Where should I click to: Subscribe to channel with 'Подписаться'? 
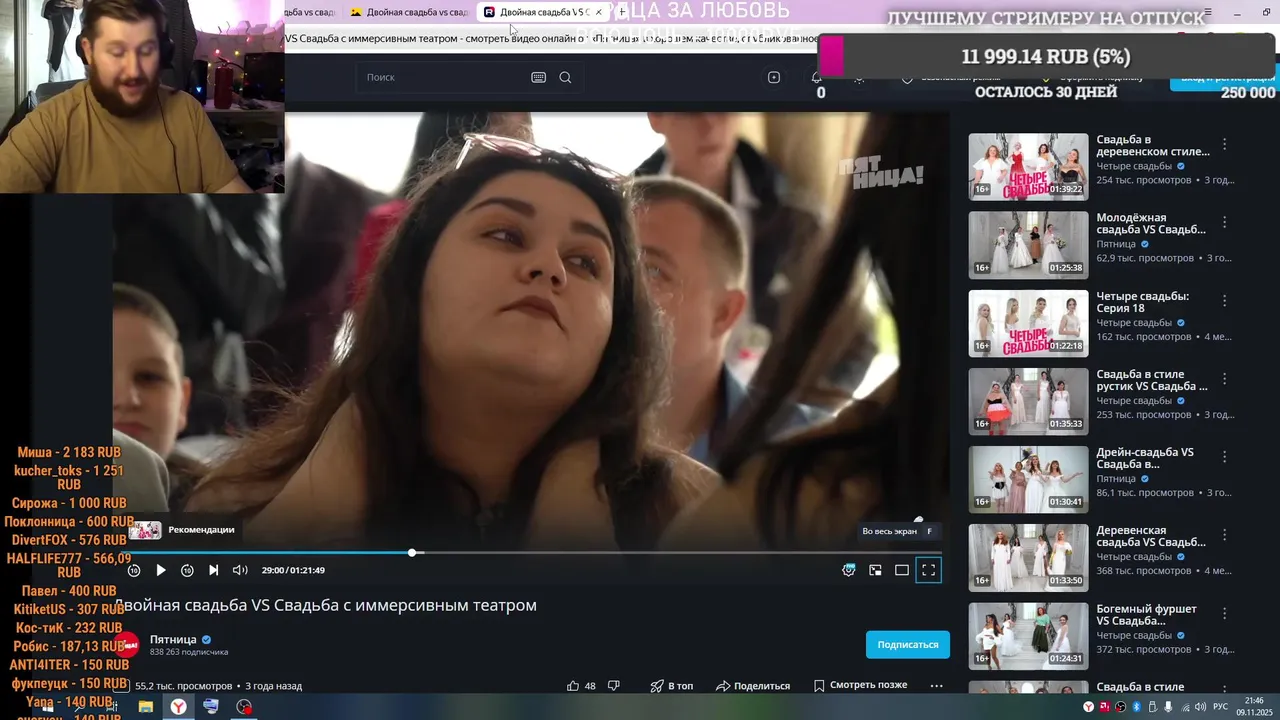(x=908, y=645)
